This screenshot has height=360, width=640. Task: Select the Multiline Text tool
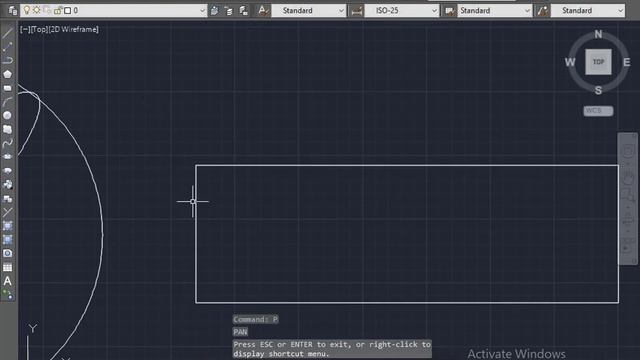pos(7,281)
